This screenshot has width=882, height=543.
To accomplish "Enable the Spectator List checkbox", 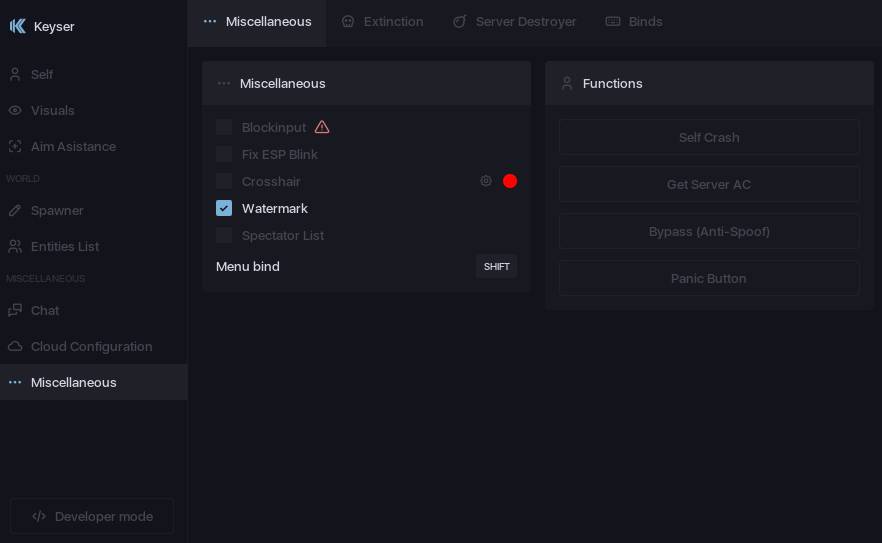I will pos(224,235).
